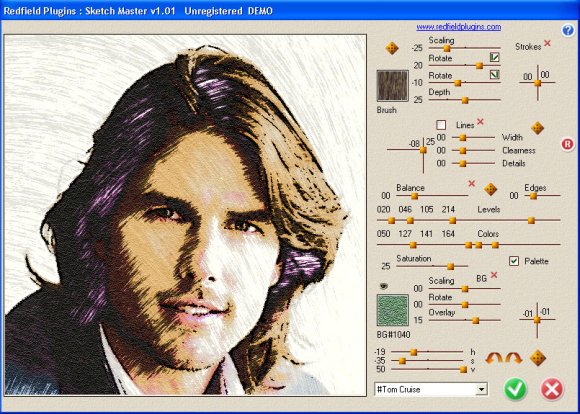Toggle first Rotate direction icon
The height and width of the screenshot is (414, 580).
pos(495,57)
